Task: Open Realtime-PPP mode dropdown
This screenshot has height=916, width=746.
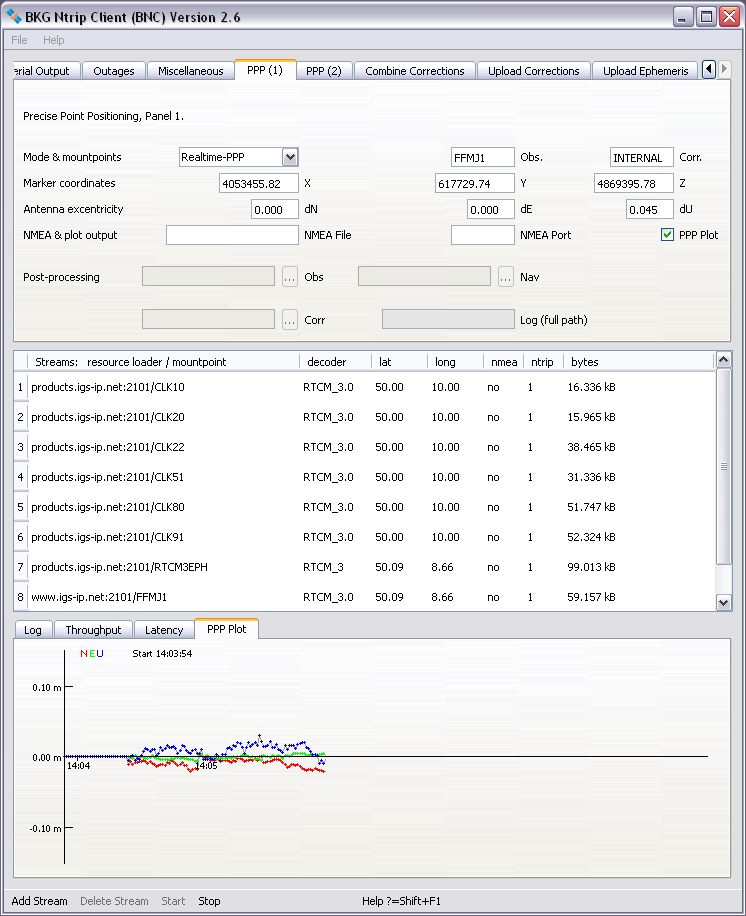Action: 290,157
